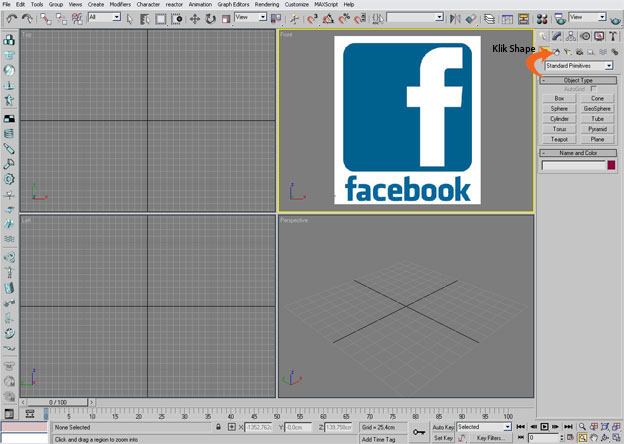Click the Teapot primitive button
Image resolution: width=624 pixels, height=444 pixels.
[x=559, y=139]
